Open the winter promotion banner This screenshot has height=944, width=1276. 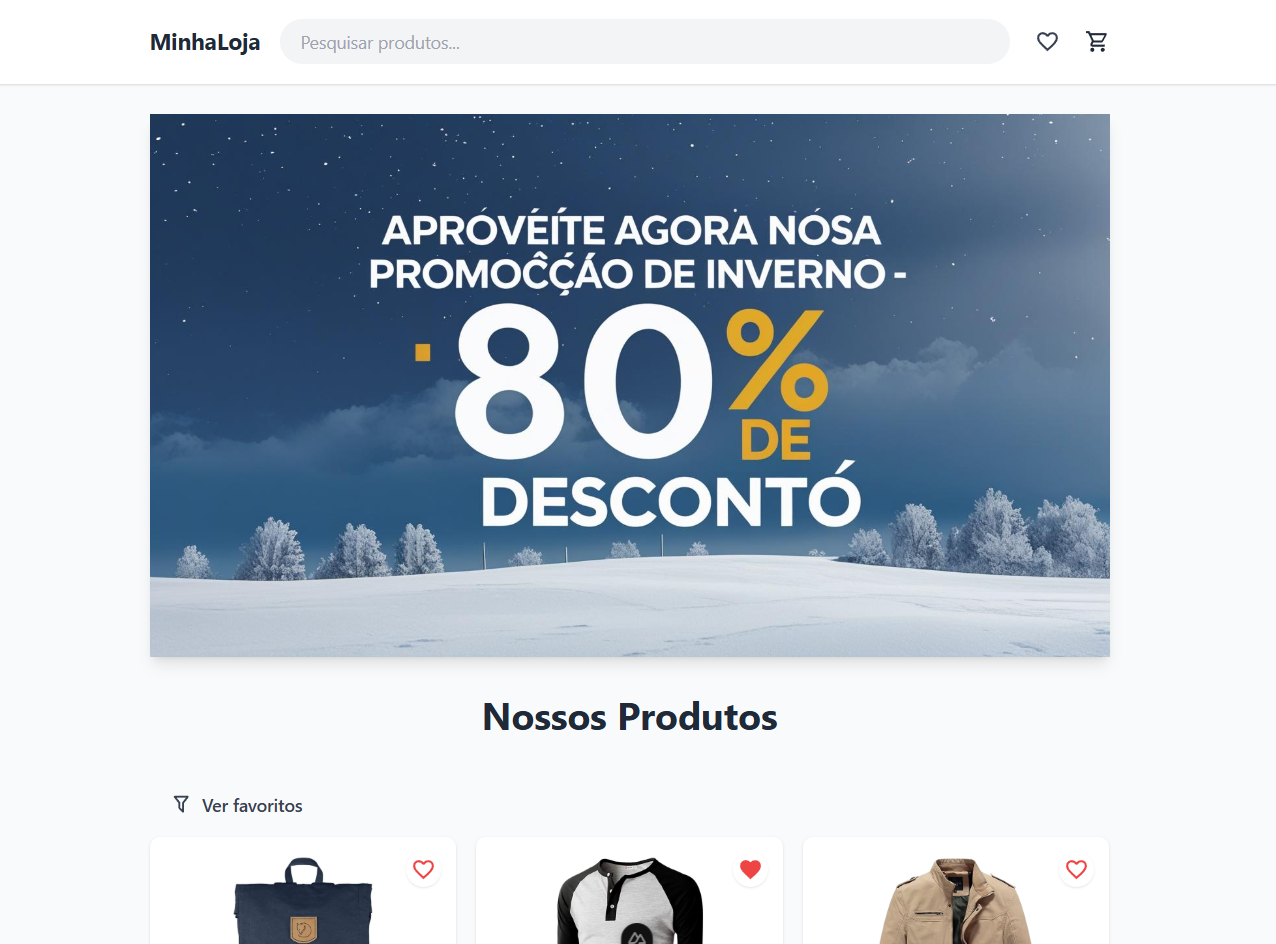(x=630, y=385)
